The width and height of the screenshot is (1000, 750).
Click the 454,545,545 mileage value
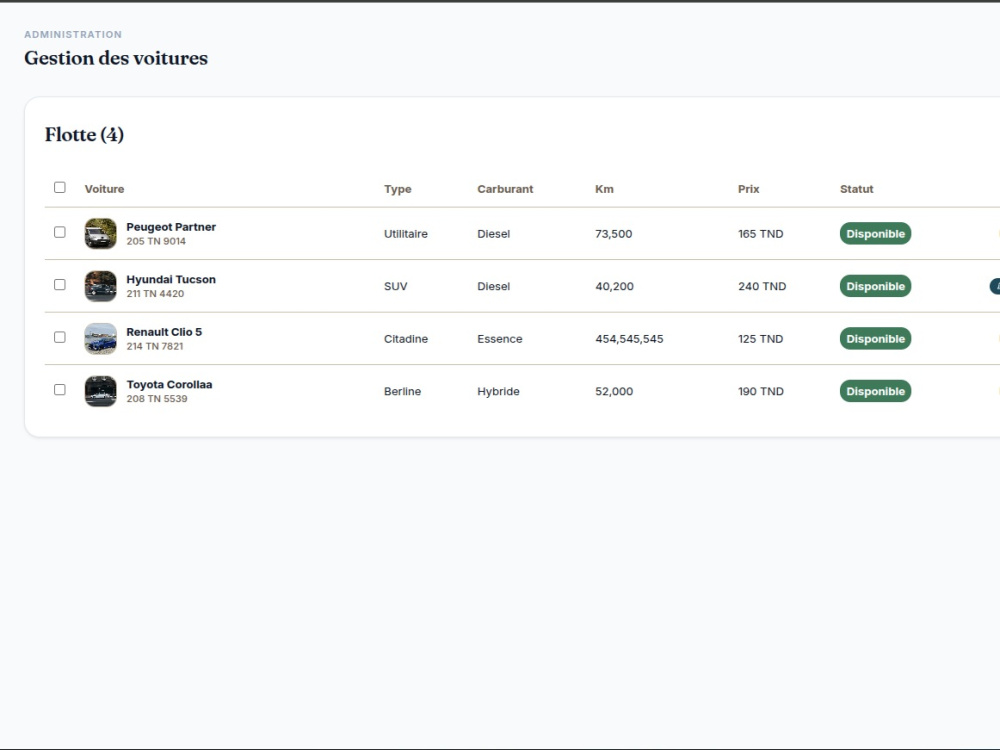point(629,339)
